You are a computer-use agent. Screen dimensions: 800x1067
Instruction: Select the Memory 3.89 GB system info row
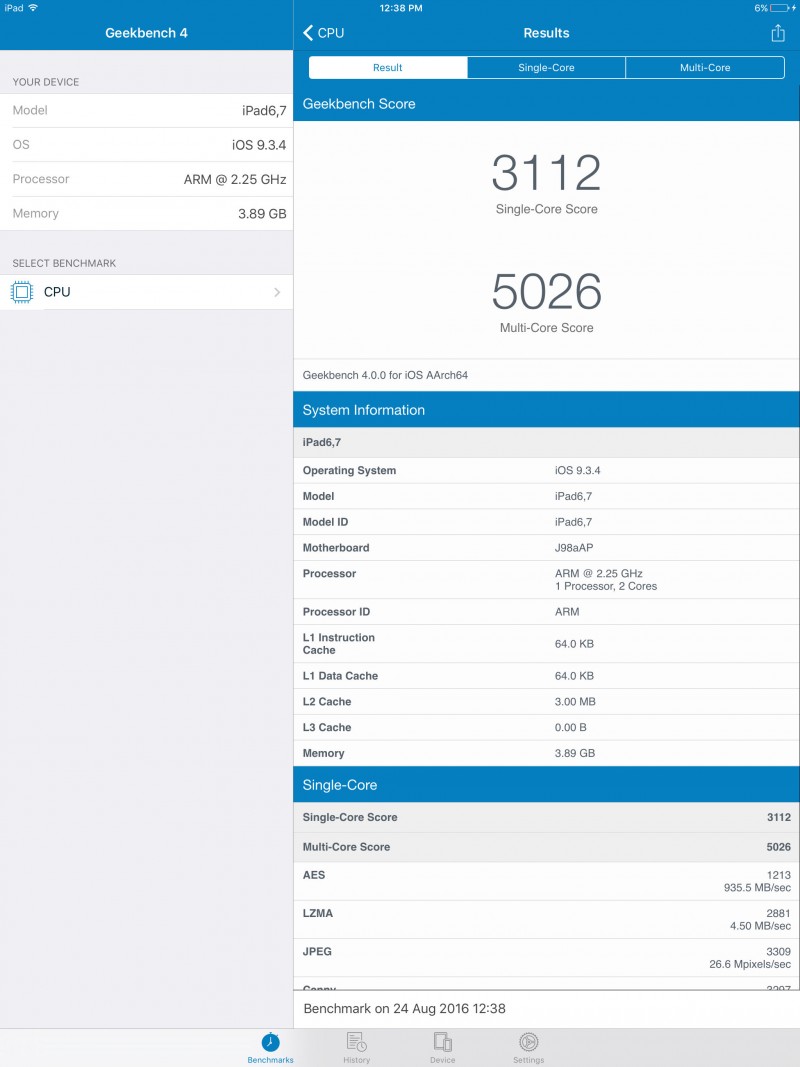(546, 753)
